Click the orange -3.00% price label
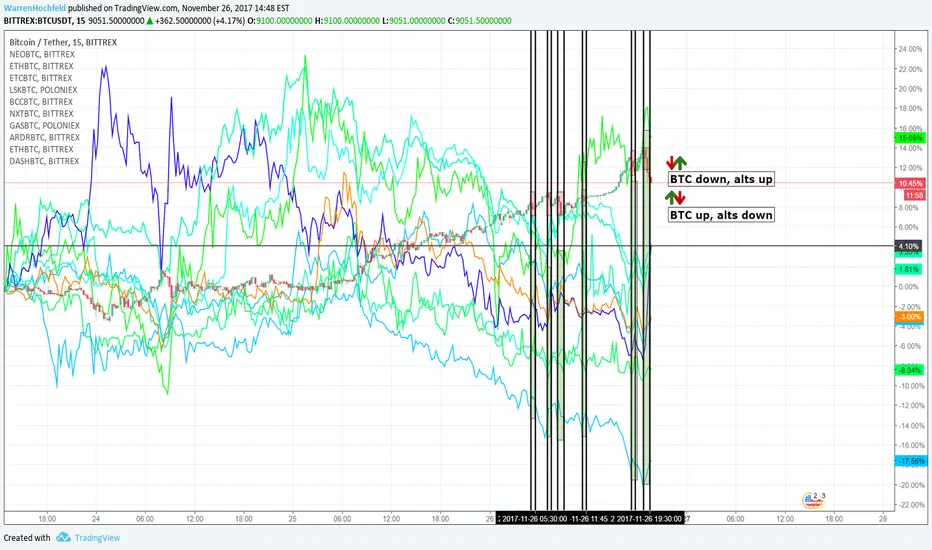Image resolution: width=932 pixels, height=550 pixels. pyautogui.click(x=910, y=317)
